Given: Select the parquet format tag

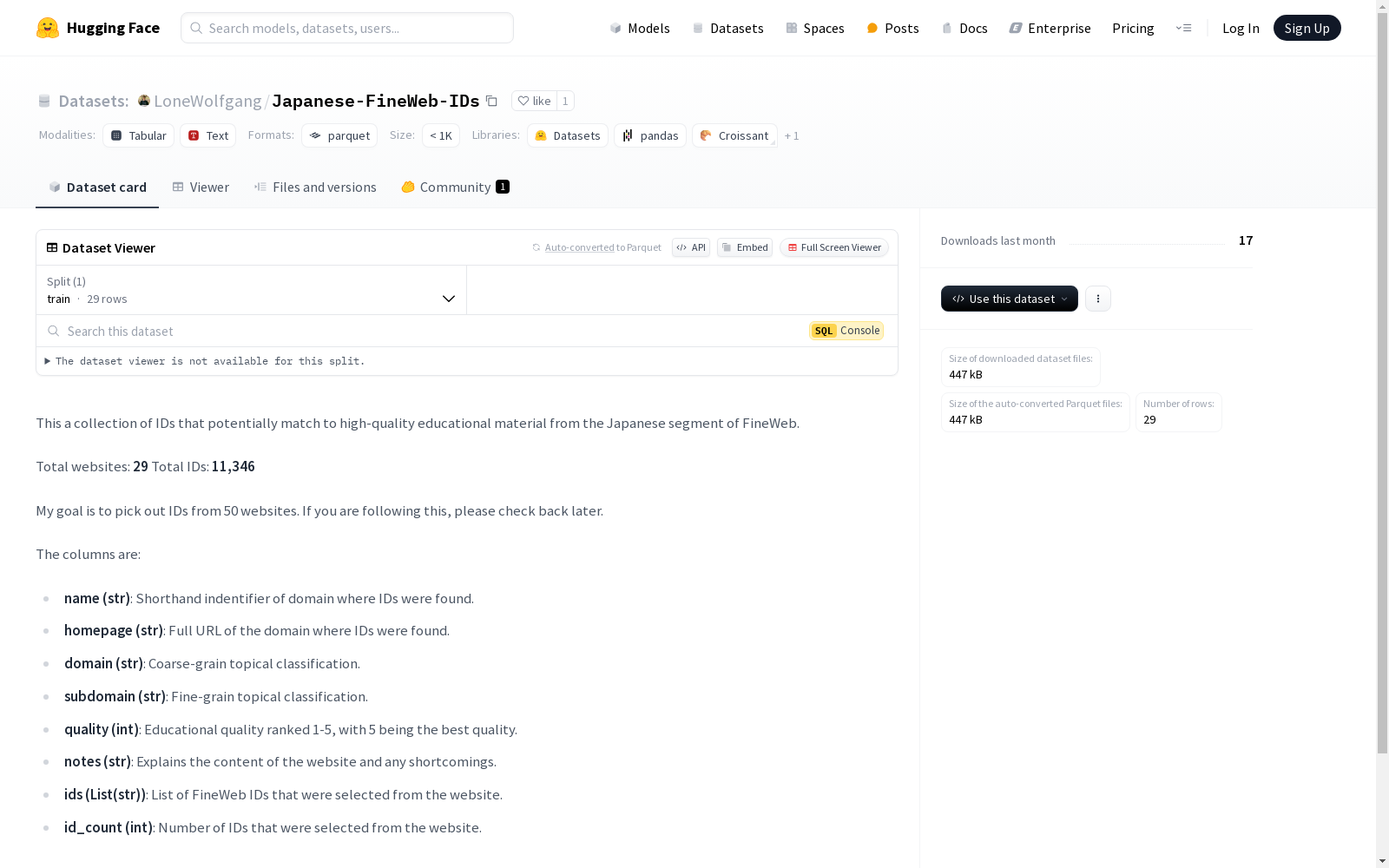Looking at the screenshot, I should (x=339, y=135).
